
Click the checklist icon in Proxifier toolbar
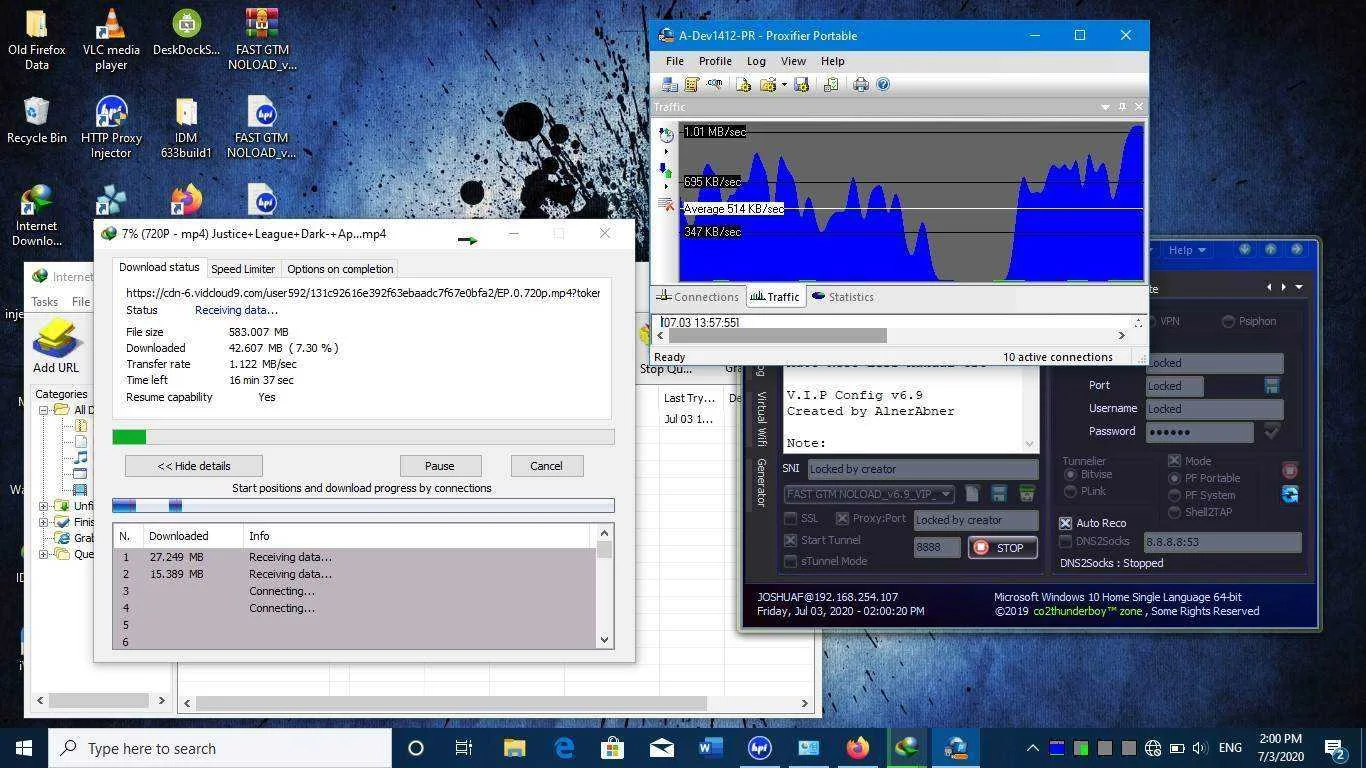831,85
